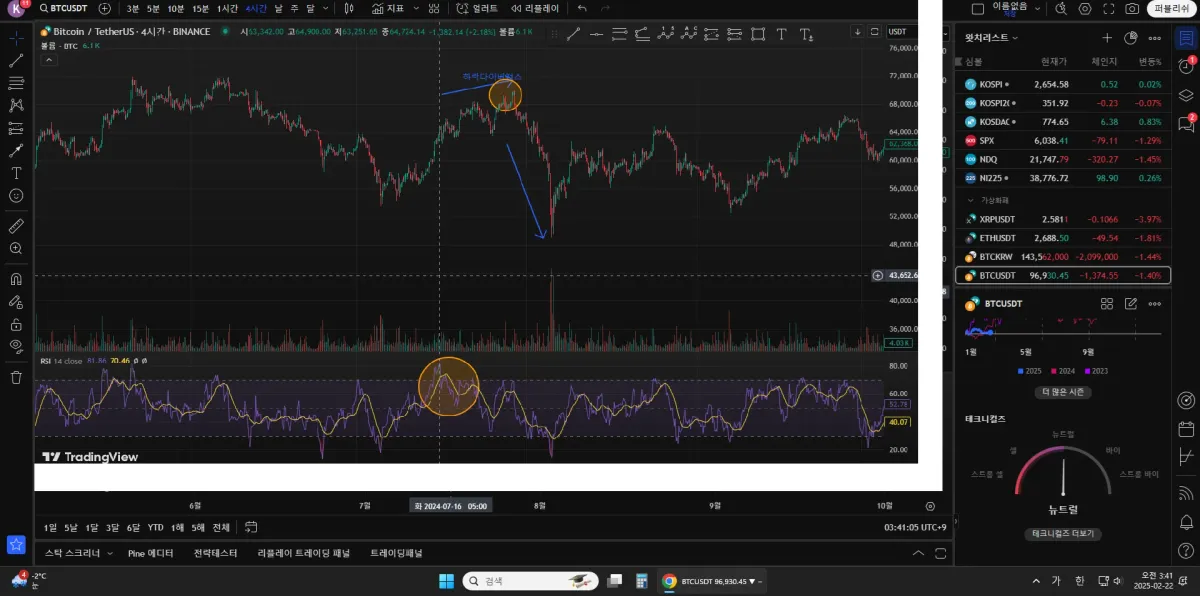The width and height of the screenshot is (1200, 596).
Task: Select the rectangle tool in floating drawing toolbar
Action: coord(758,33)
